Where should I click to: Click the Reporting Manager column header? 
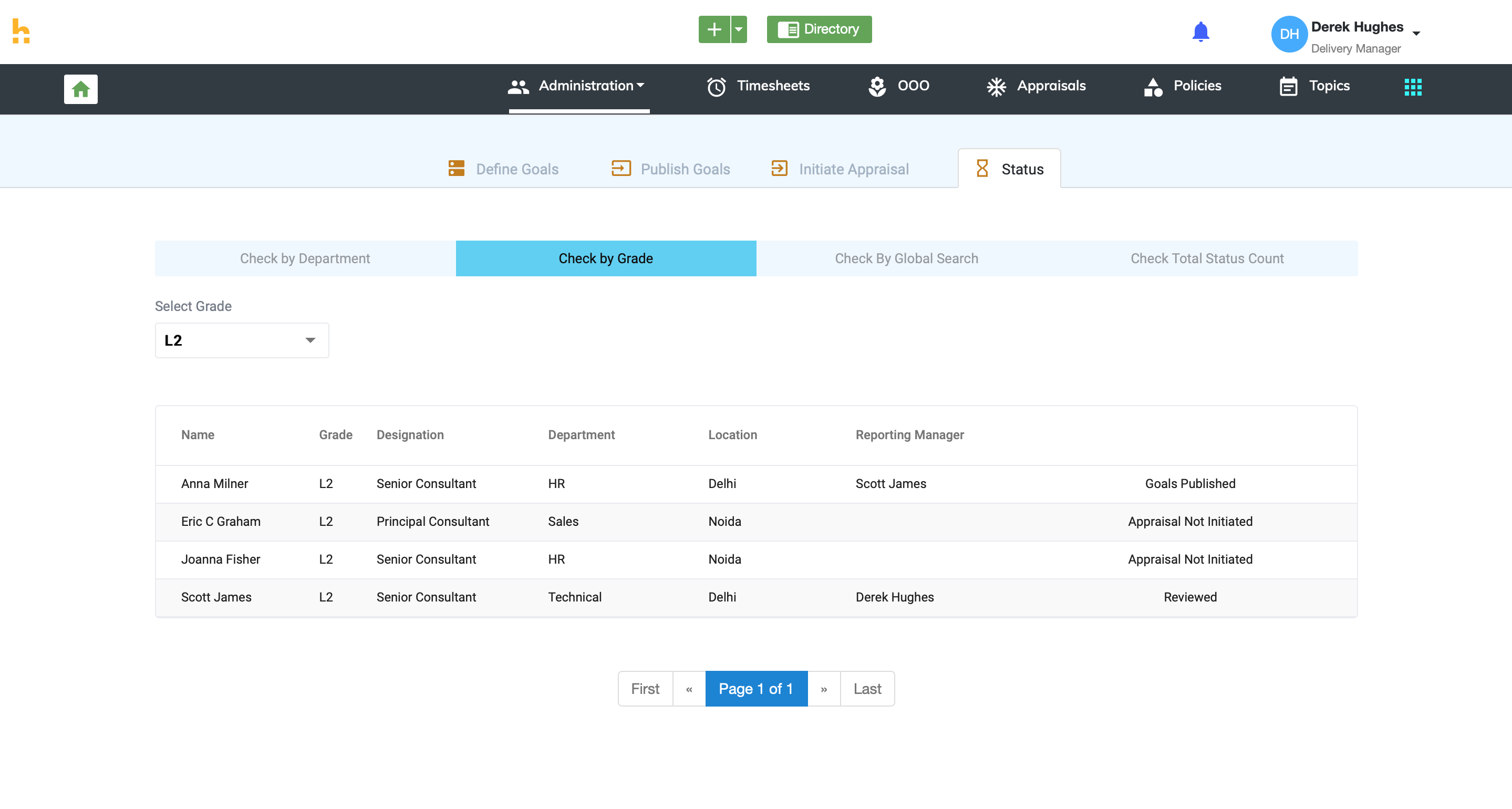[x=910, y=435]
